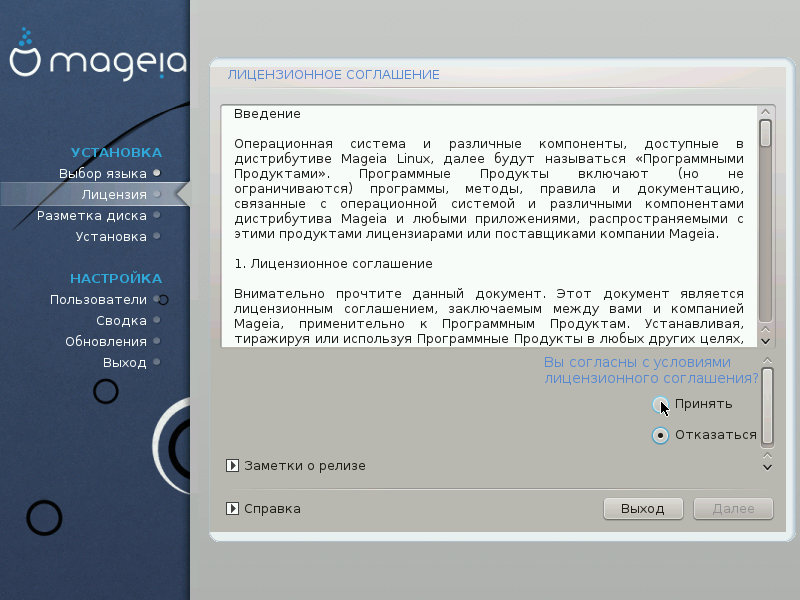800x600 pixels.
Task: Click the license text scrollbar thumb
Action: click(x=765, y=134)
